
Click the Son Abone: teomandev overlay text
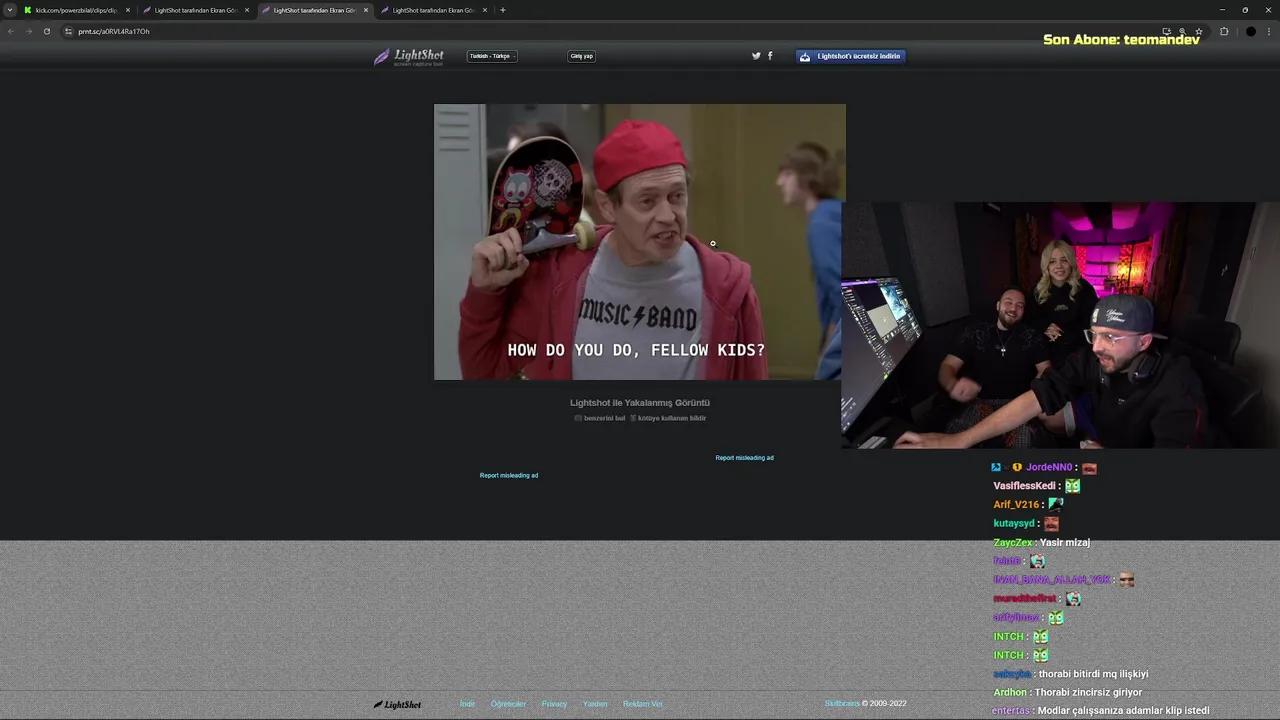pyautogui.click(x=1121, y=40)
